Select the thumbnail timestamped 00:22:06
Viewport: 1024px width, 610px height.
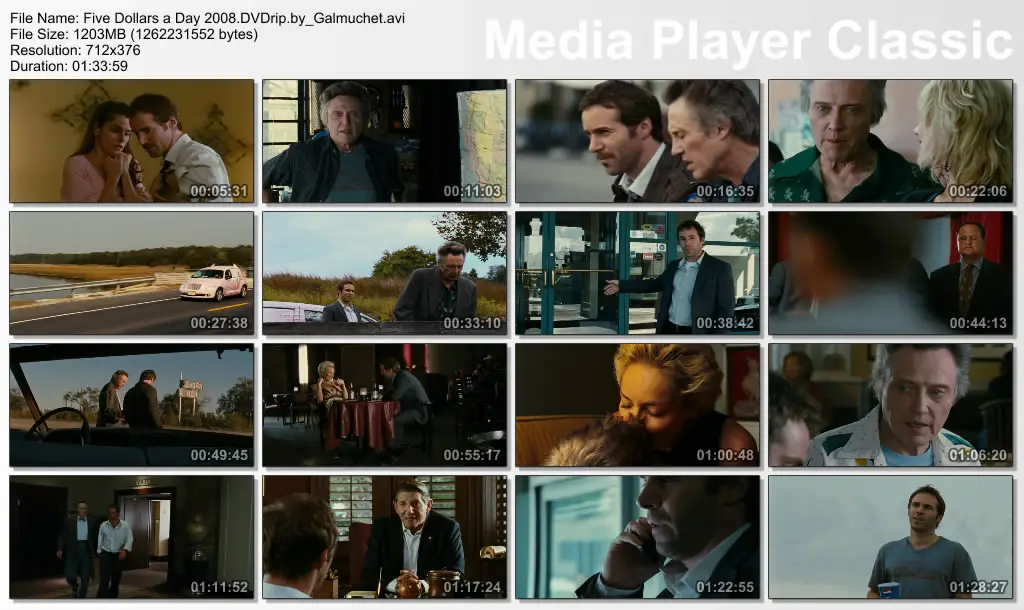(891, 141)
